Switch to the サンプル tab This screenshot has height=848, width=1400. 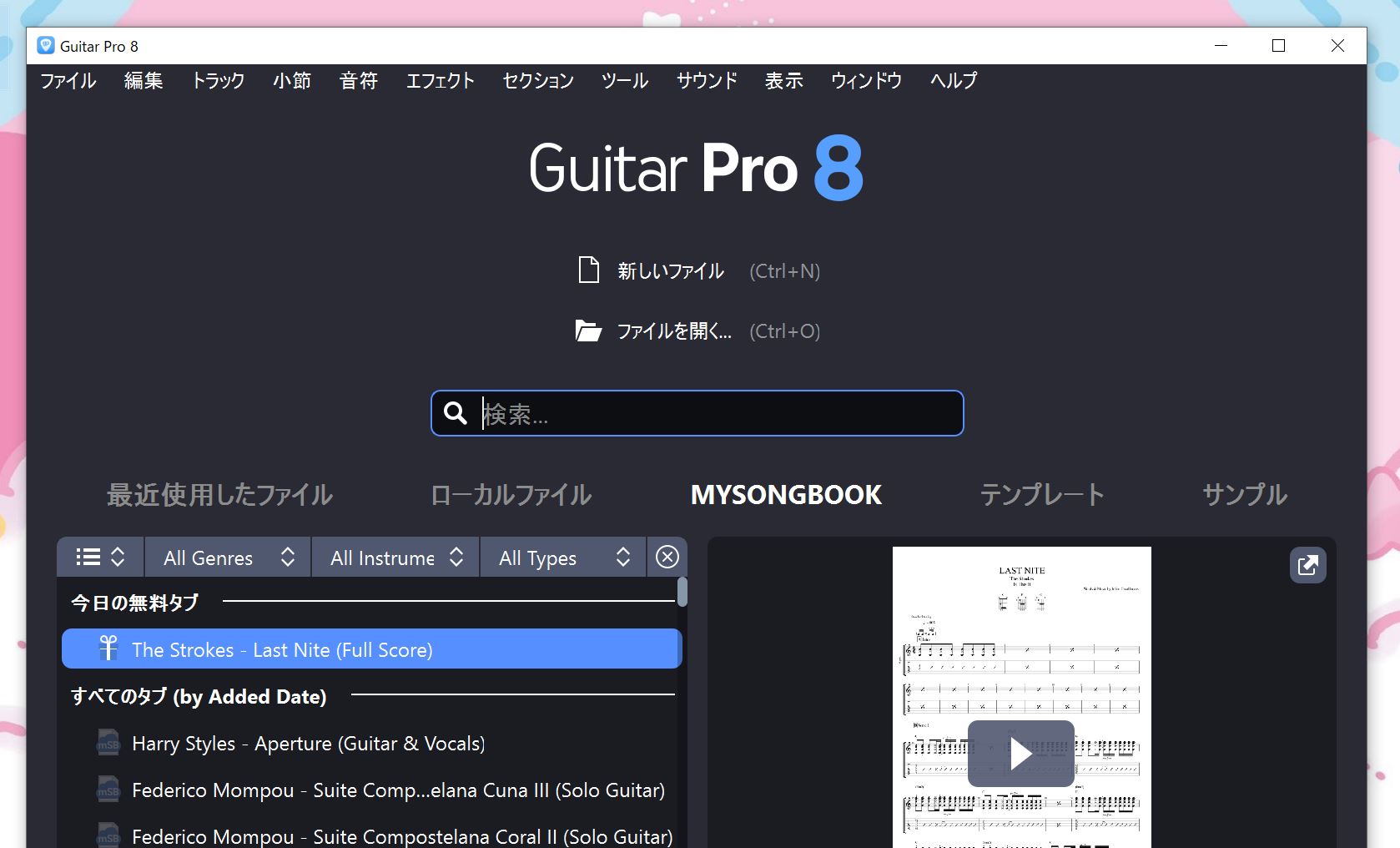(1245, 495)
